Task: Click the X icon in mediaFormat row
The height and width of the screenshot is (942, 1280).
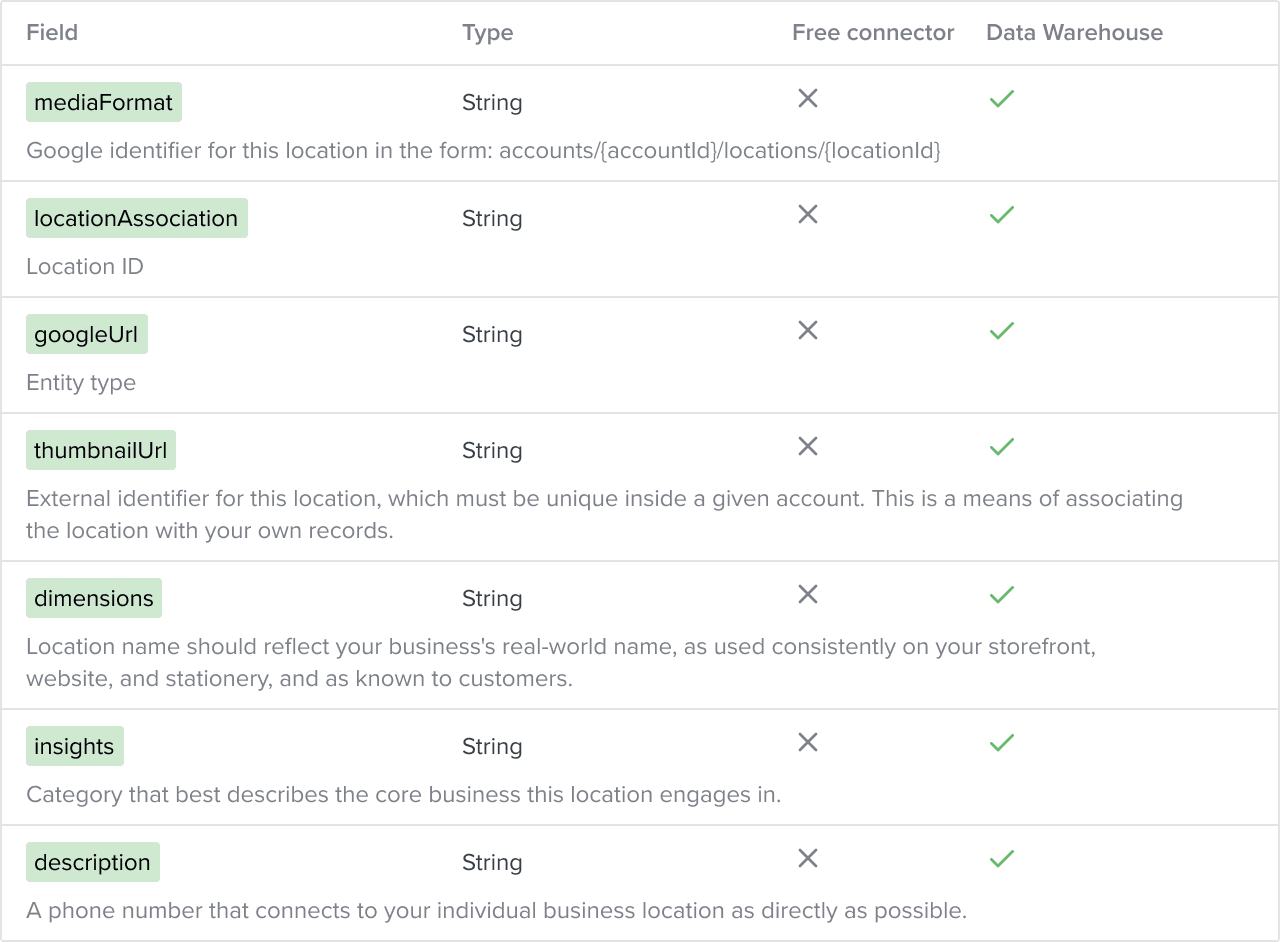Action: click(808, 98)
